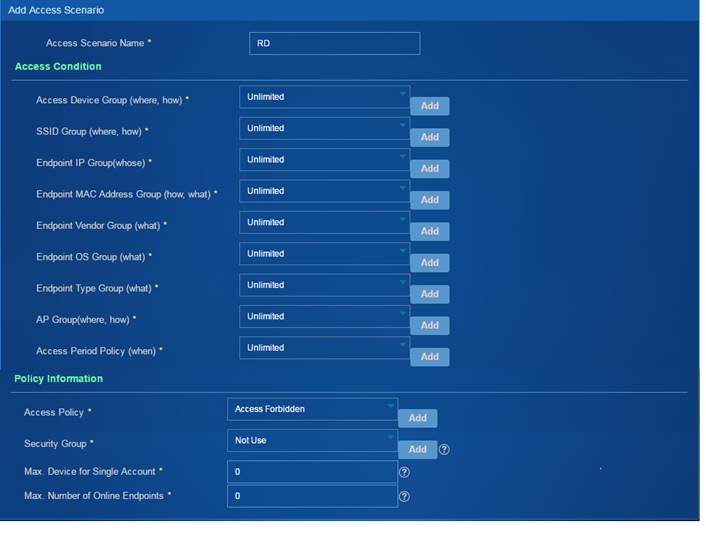Open the Endpoint Vendor Group dropdown
This screenshot has height=546, width=706.
[x=324, y=222]
